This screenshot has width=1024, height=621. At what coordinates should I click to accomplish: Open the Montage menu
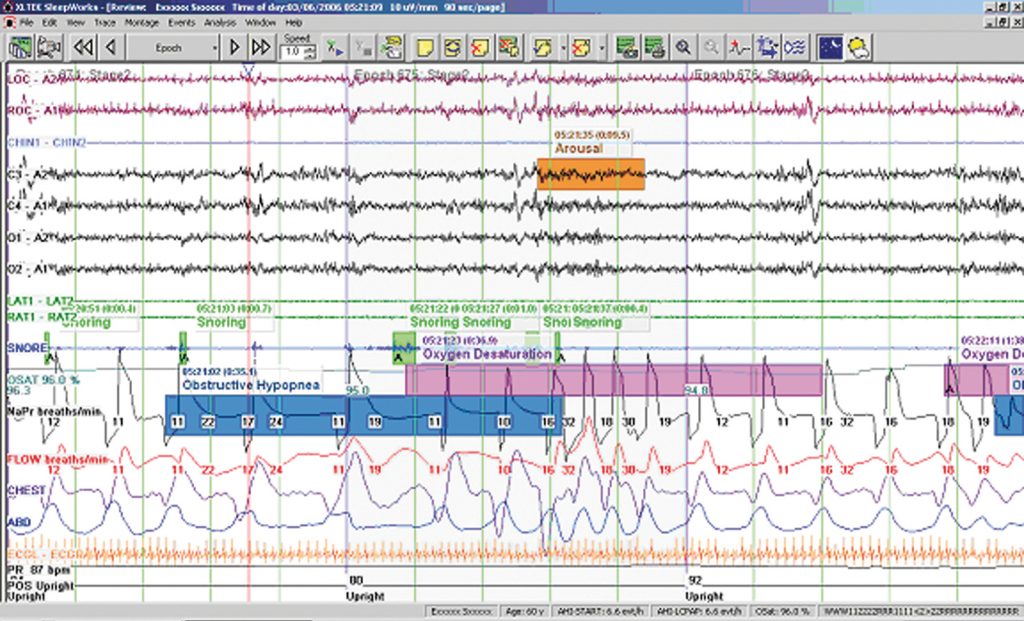coord(142,21)
